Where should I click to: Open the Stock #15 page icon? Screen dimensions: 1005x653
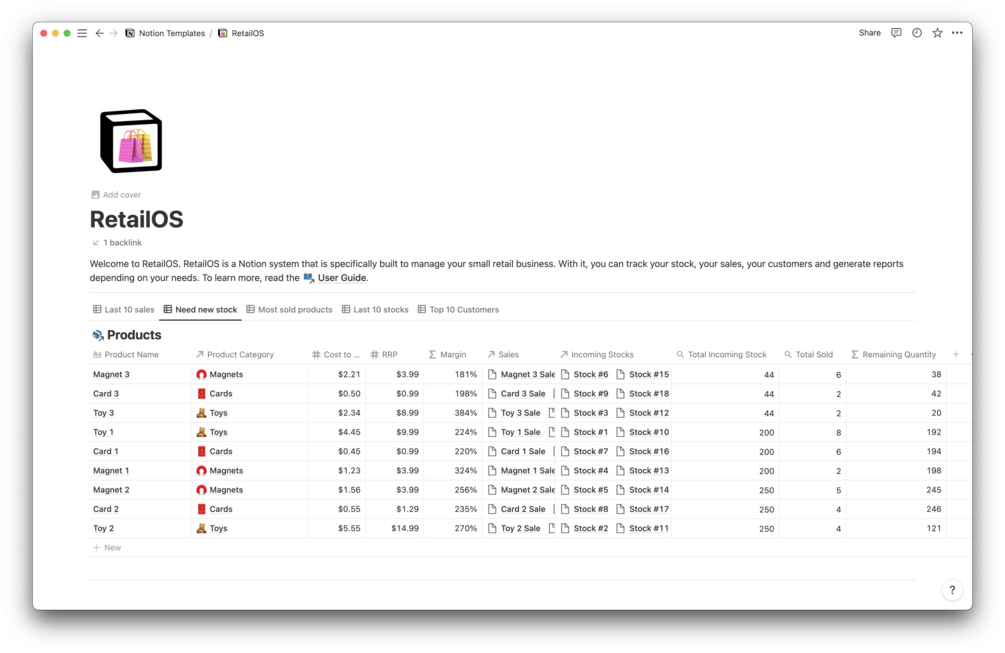(620, 374)
